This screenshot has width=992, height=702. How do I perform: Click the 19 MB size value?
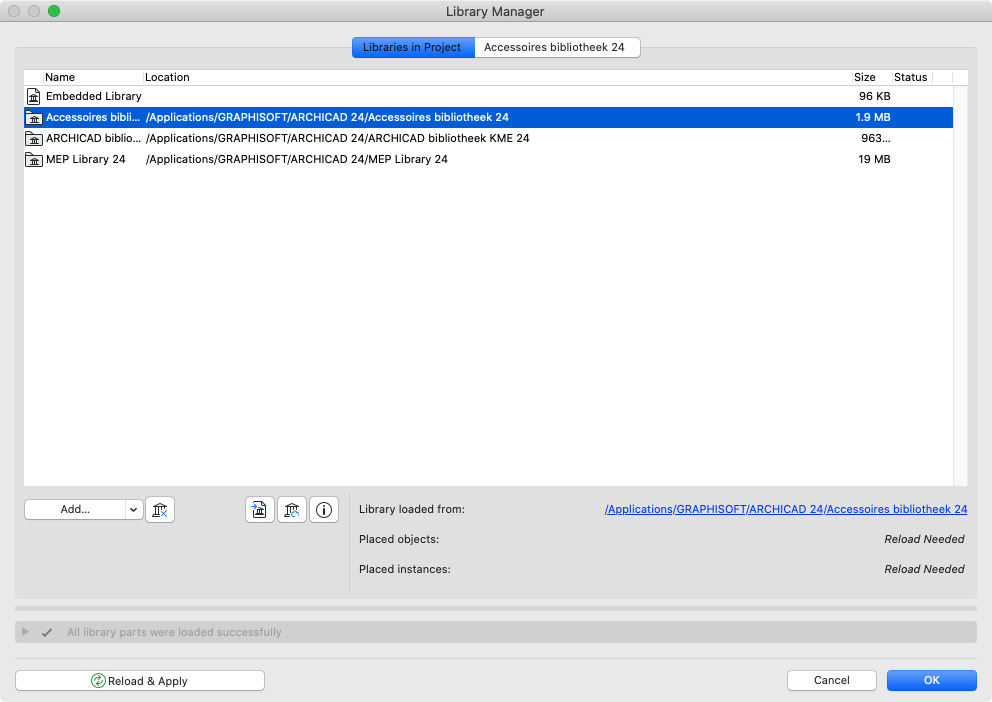point(874,159)
